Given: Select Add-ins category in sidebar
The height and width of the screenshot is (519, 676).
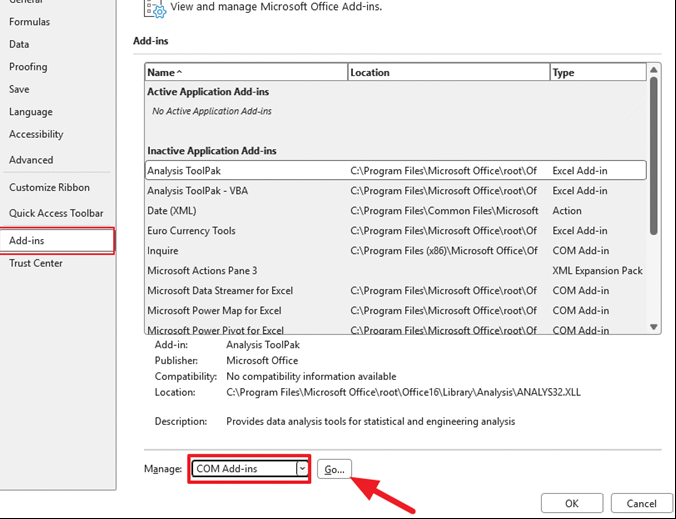Looking at the screenshot, I should pyautogui.click(x=57, y=241).
